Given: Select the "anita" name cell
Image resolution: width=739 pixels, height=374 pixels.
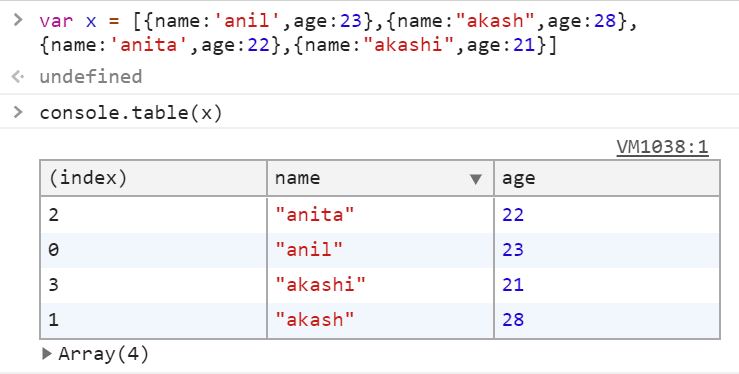Looking at the screenshot, I should [x=380, y=215].
